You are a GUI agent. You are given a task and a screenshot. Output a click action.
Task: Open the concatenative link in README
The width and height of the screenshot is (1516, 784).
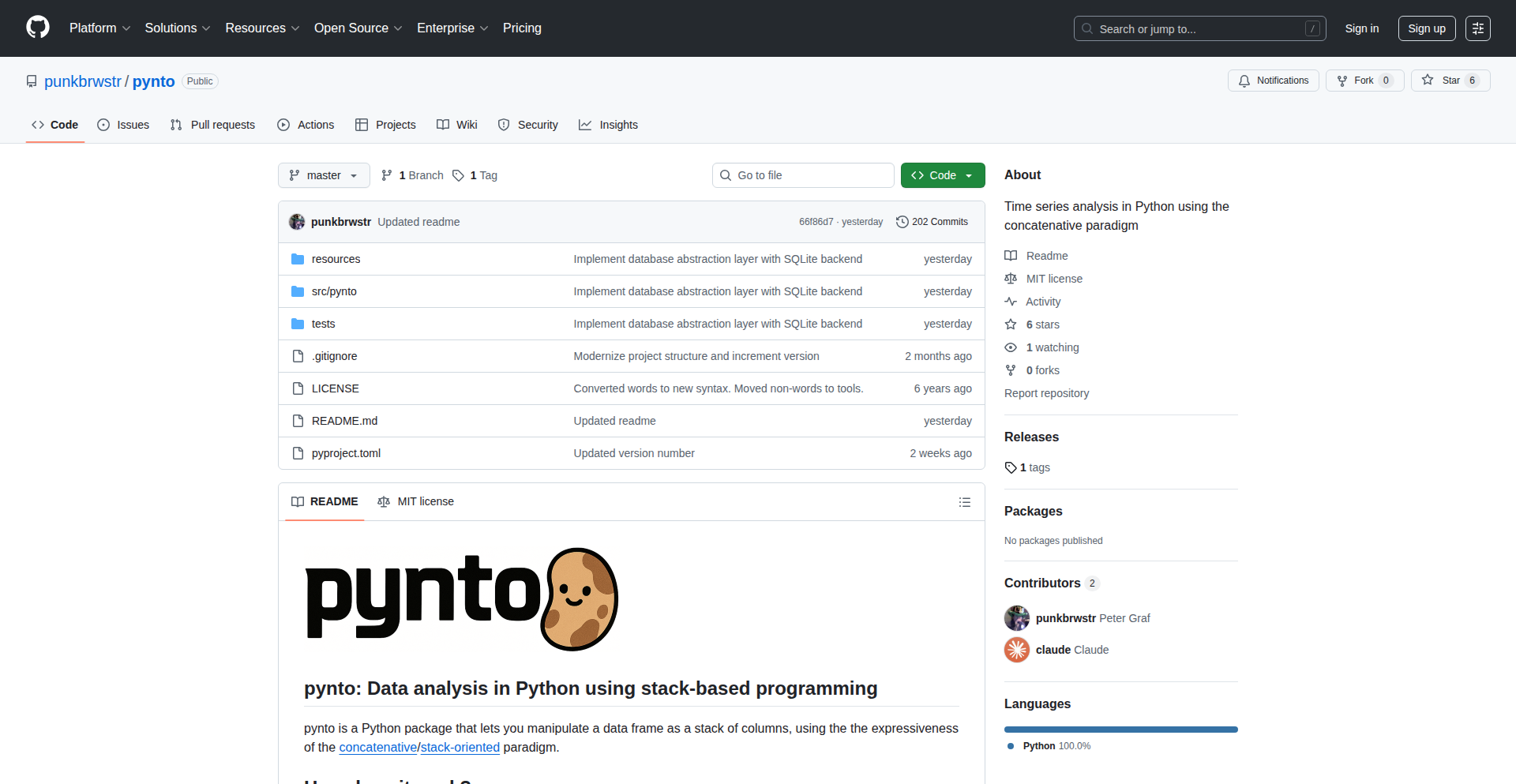[377, 747]
